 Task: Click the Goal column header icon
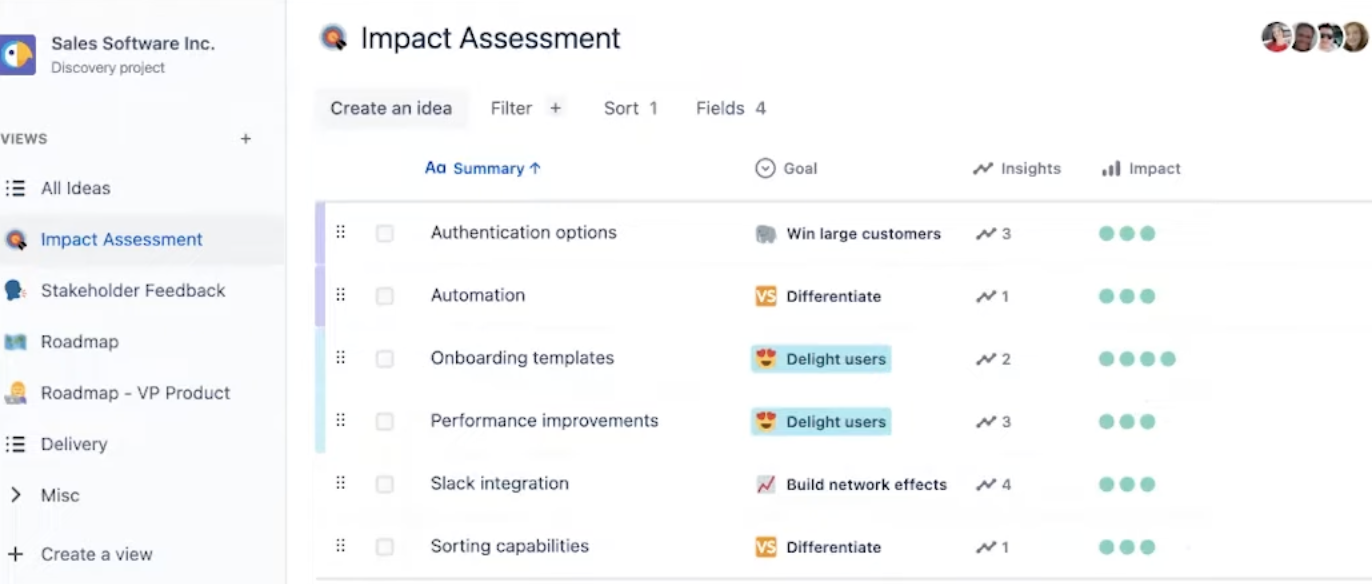tap(765, 168)
